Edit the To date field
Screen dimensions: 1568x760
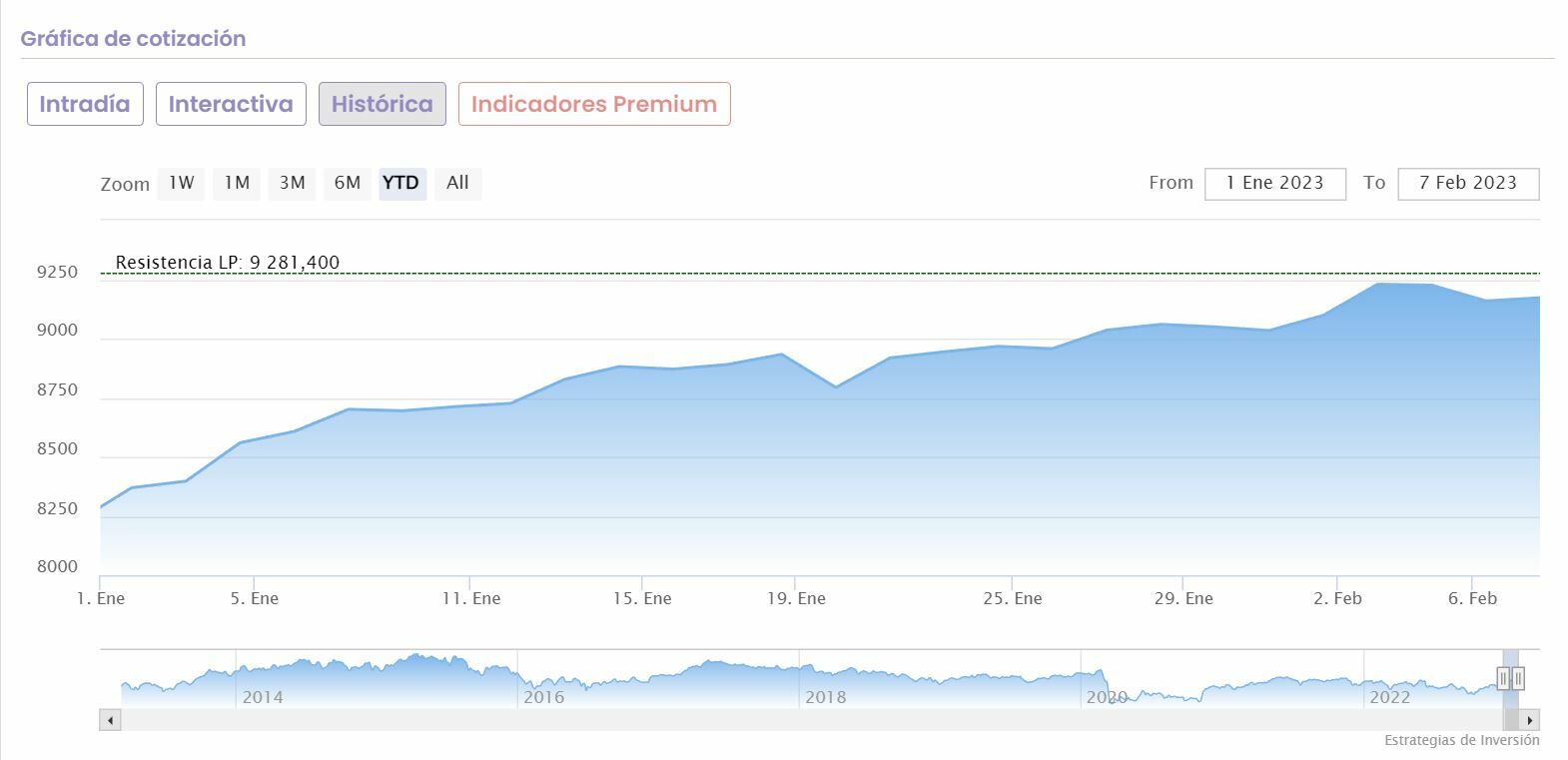pyautogui.click(x=1467, y=183)
